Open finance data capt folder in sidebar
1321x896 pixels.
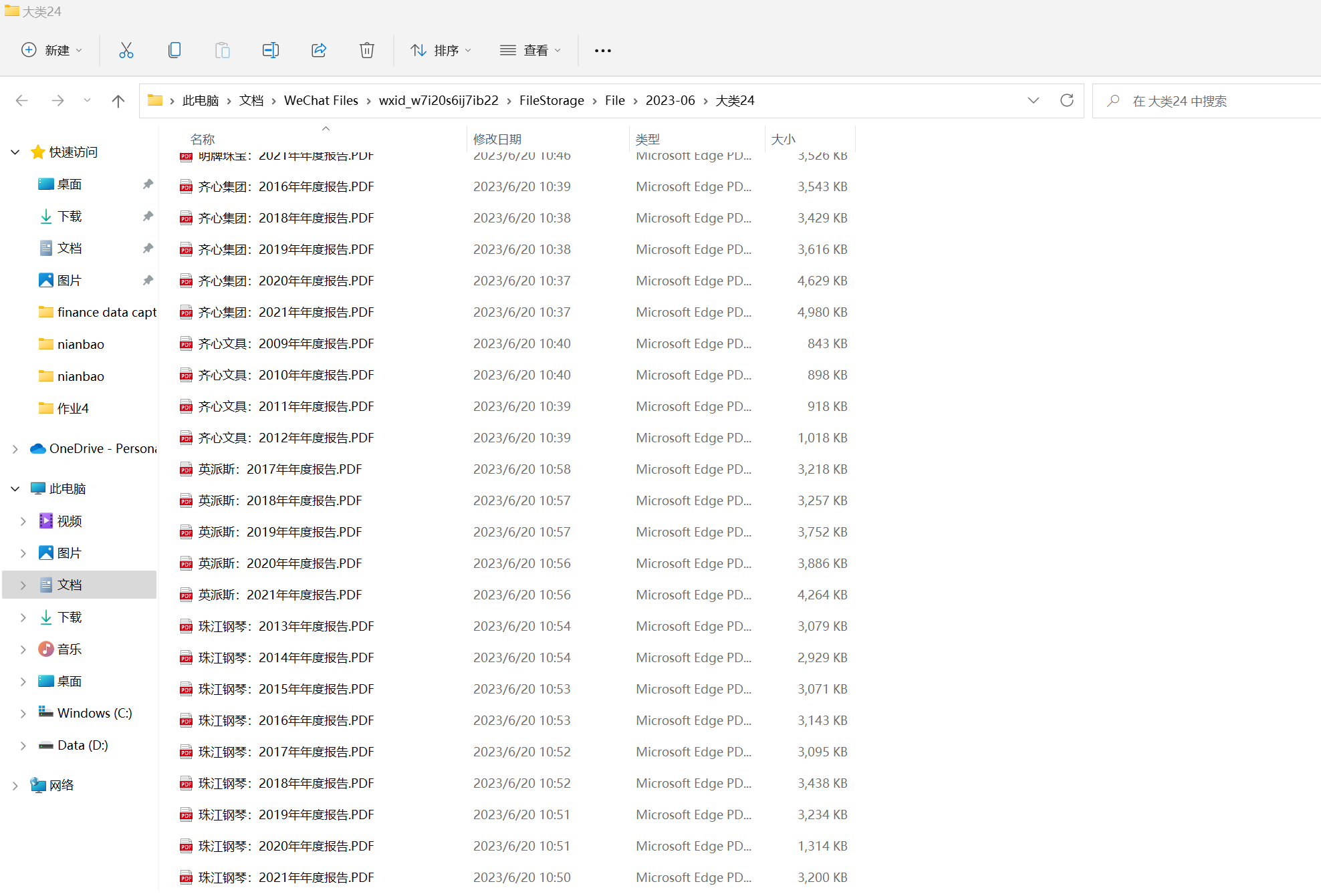pyautogui.click(x=98, y=312)
